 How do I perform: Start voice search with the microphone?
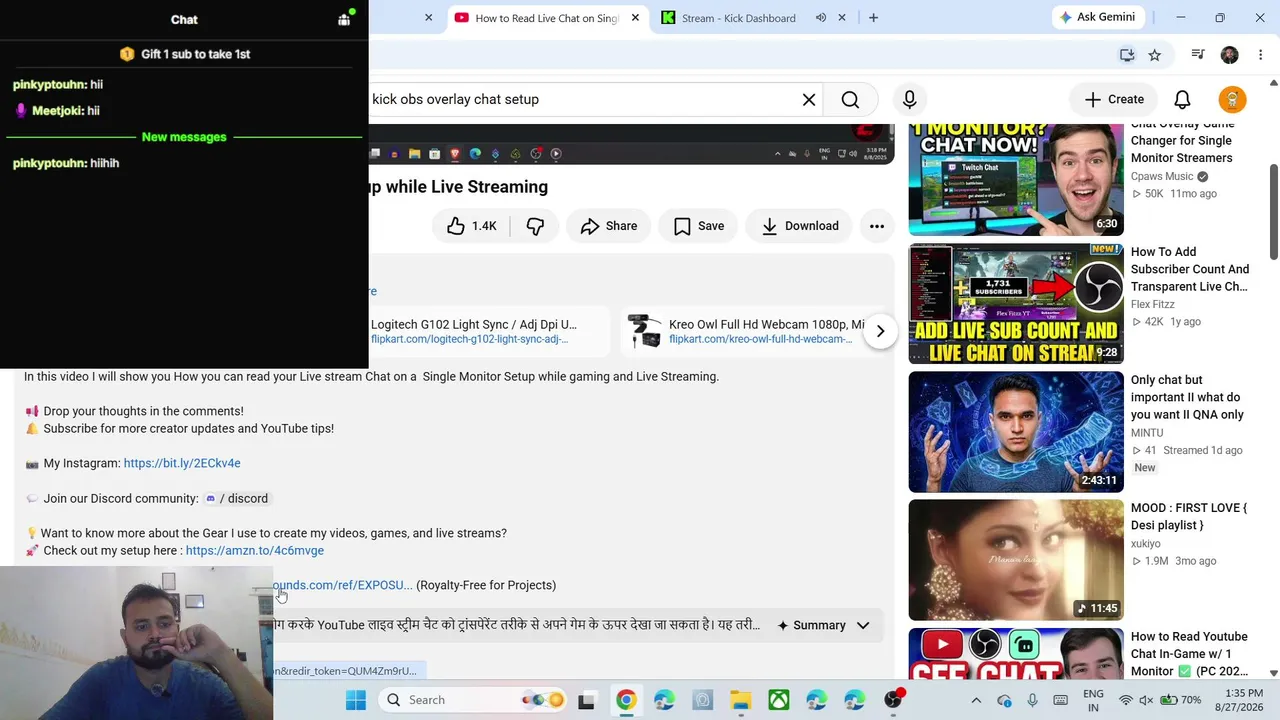910,99
